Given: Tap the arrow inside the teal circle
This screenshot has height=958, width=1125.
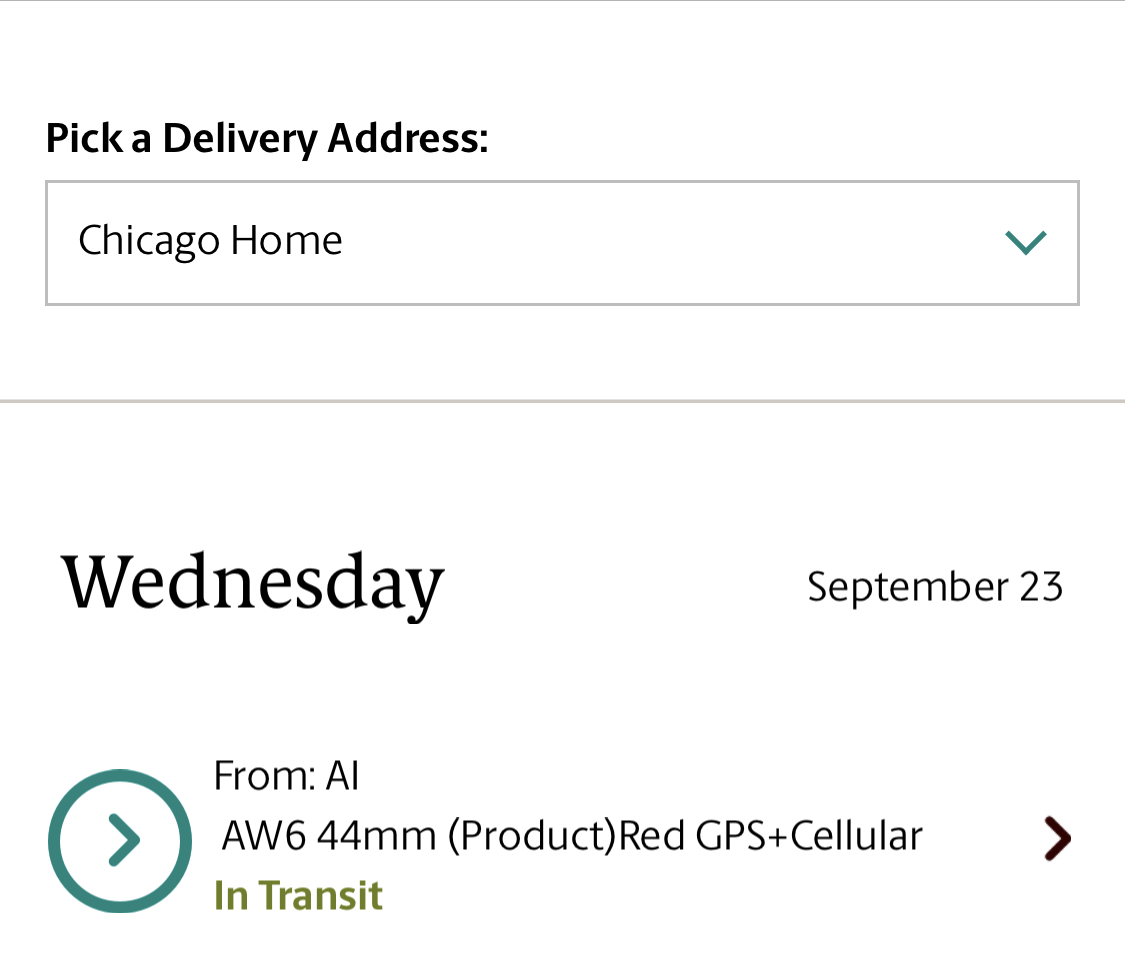Looking at the screenshot, I should point(123,840).
